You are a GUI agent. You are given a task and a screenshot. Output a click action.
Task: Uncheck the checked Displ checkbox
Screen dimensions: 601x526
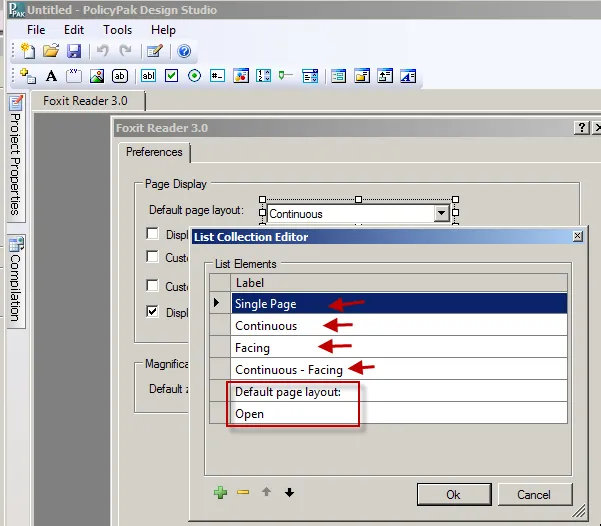click(153, 312)
